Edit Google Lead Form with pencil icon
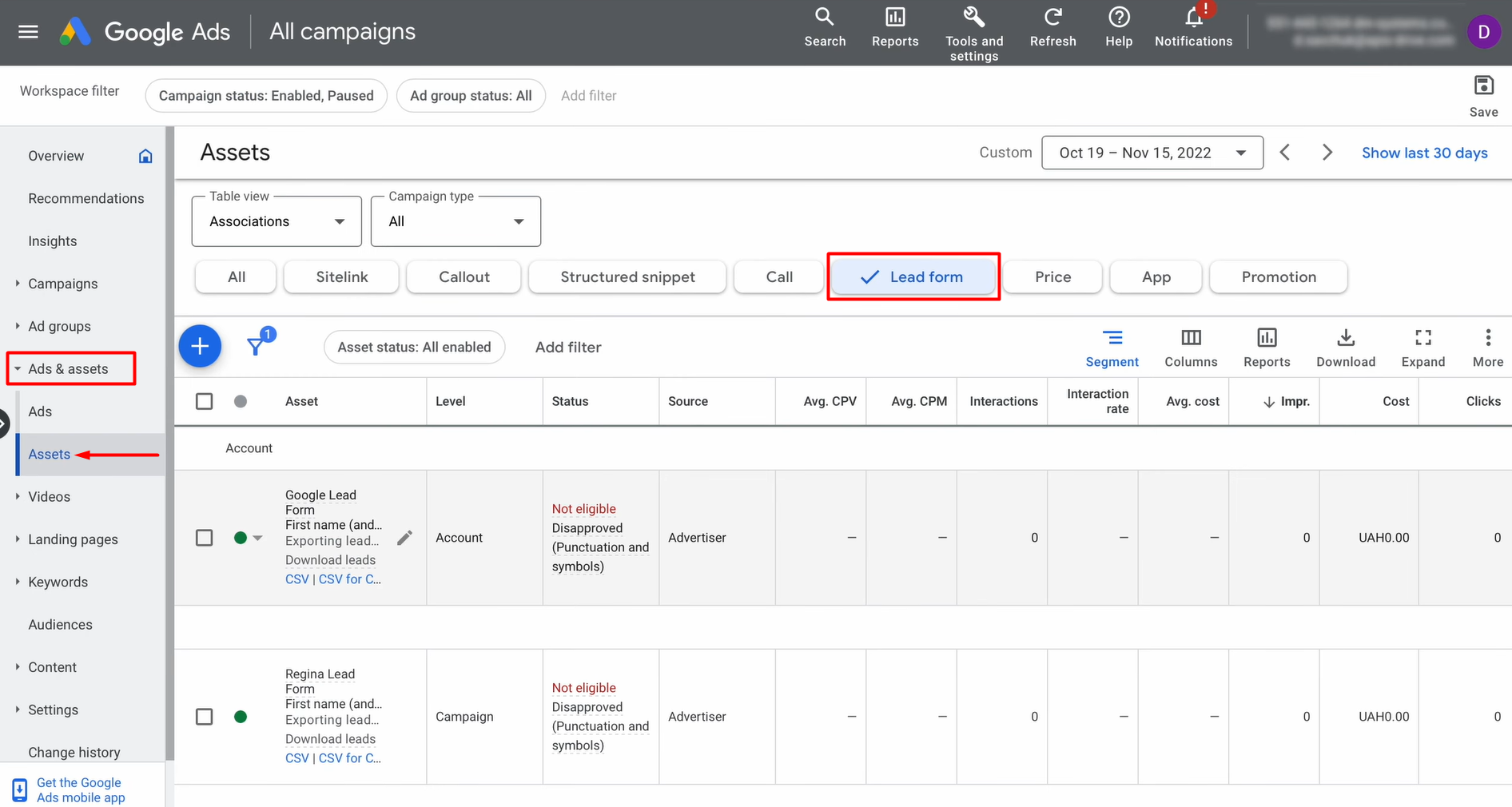The image size is (1512, 807). 405,538
